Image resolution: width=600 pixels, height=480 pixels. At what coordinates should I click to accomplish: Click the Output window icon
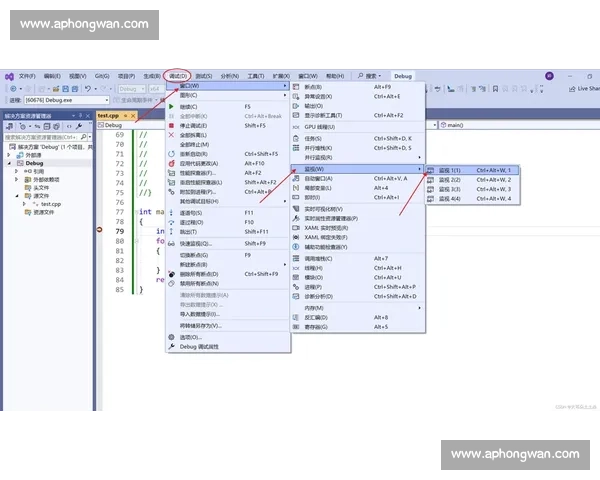(x=296, y=106)
